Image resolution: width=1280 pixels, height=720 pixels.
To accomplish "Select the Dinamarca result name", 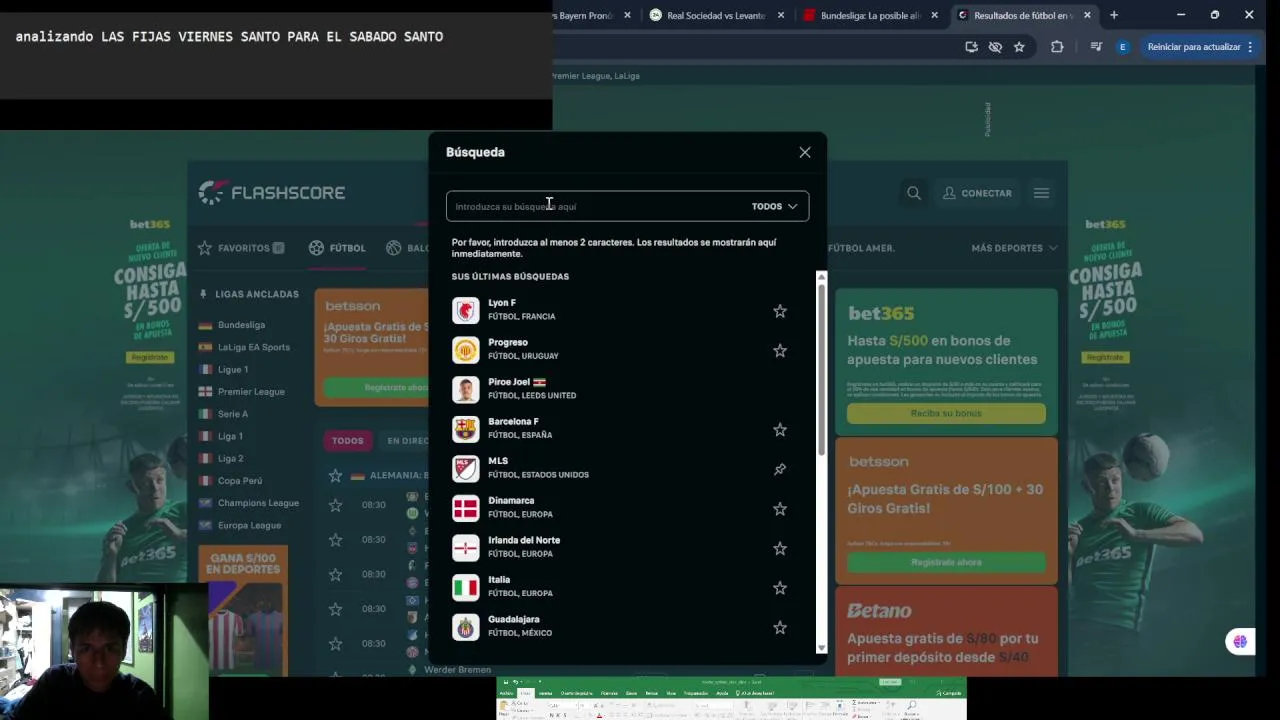I will click(x=511, y=500).
